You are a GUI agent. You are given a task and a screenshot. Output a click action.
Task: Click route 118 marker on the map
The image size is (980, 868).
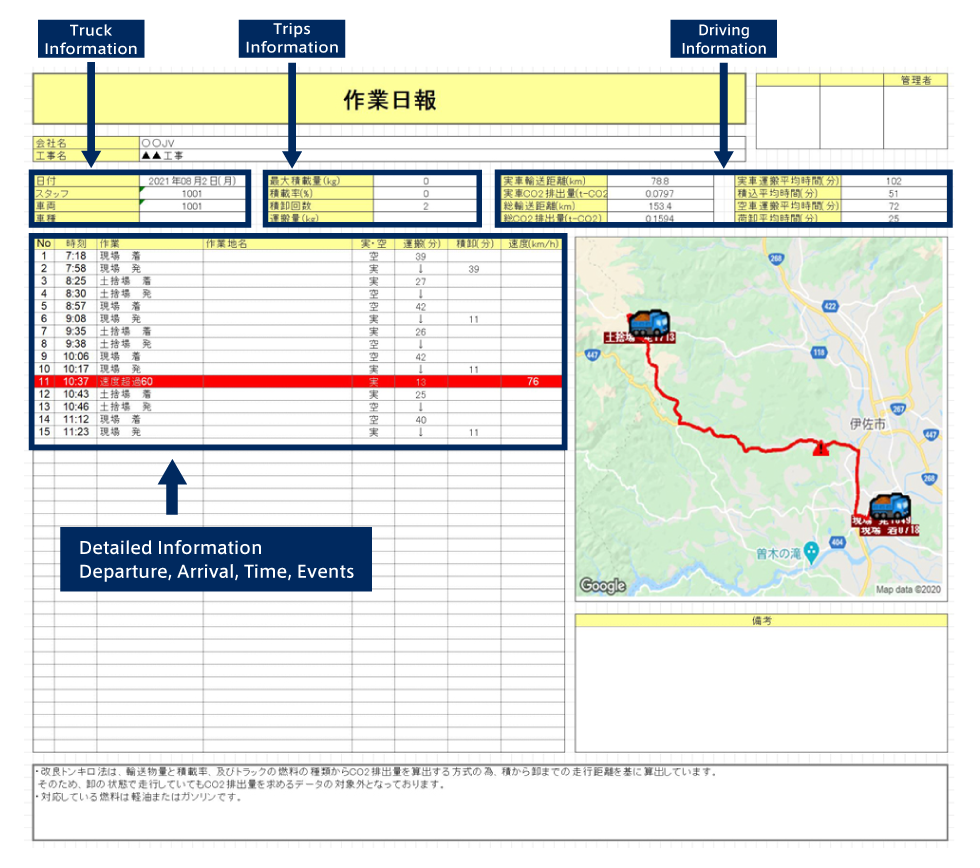pos(819,352)
